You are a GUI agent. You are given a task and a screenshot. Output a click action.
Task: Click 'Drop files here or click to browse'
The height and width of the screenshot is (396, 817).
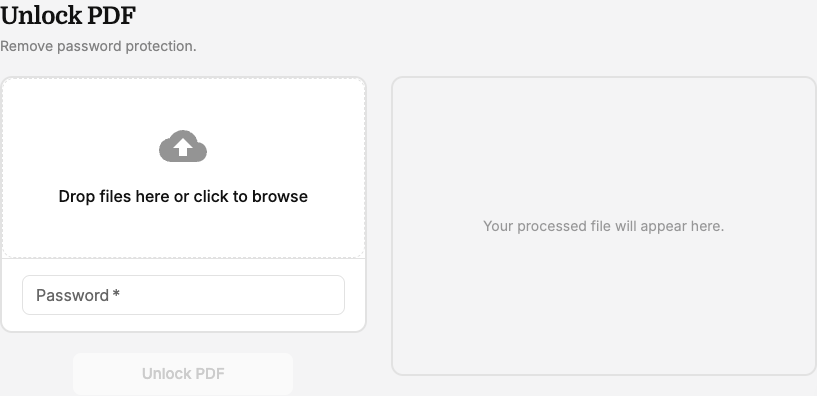click(183, 196)
